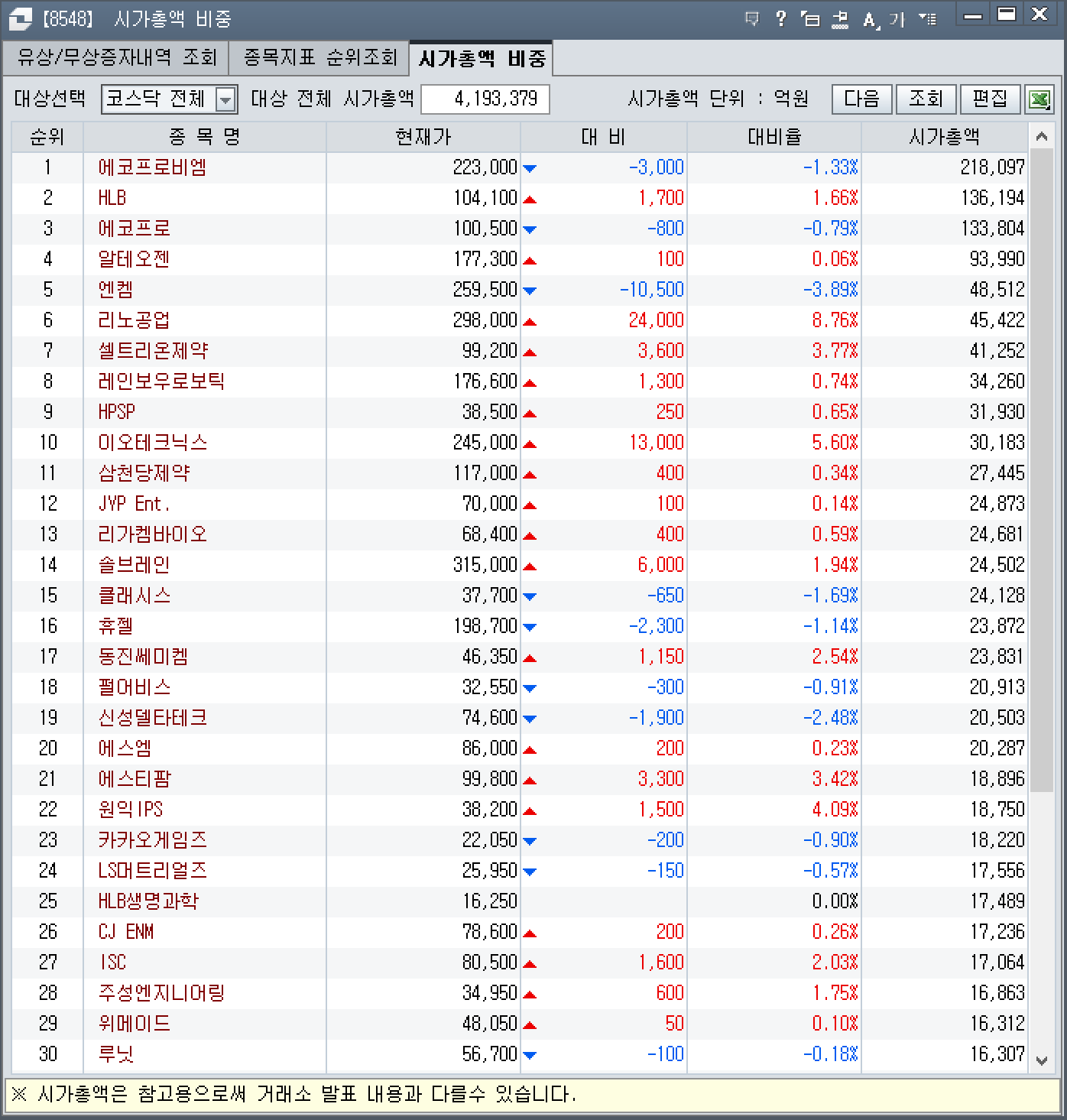Select stock 루닛
The height and width of the screenshot is (1120, 1067).
(116, 1054)
